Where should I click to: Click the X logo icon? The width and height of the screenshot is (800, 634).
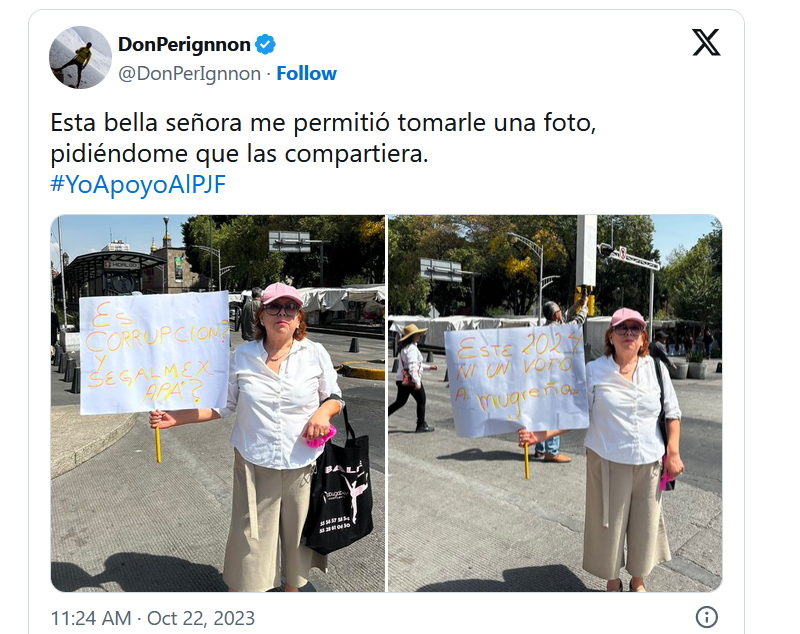pyautogui.click(x=706, y=42)
